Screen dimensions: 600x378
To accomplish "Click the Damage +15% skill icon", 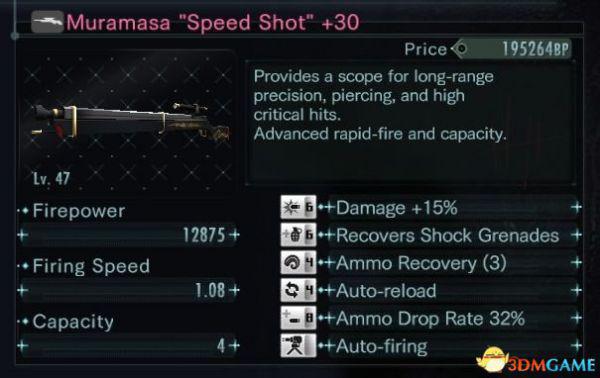I will [x=298, y=207].
